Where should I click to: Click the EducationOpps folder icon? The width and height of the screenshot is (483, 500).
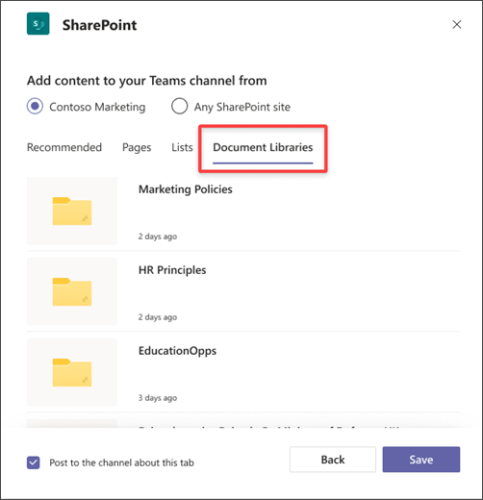[72, 373]
